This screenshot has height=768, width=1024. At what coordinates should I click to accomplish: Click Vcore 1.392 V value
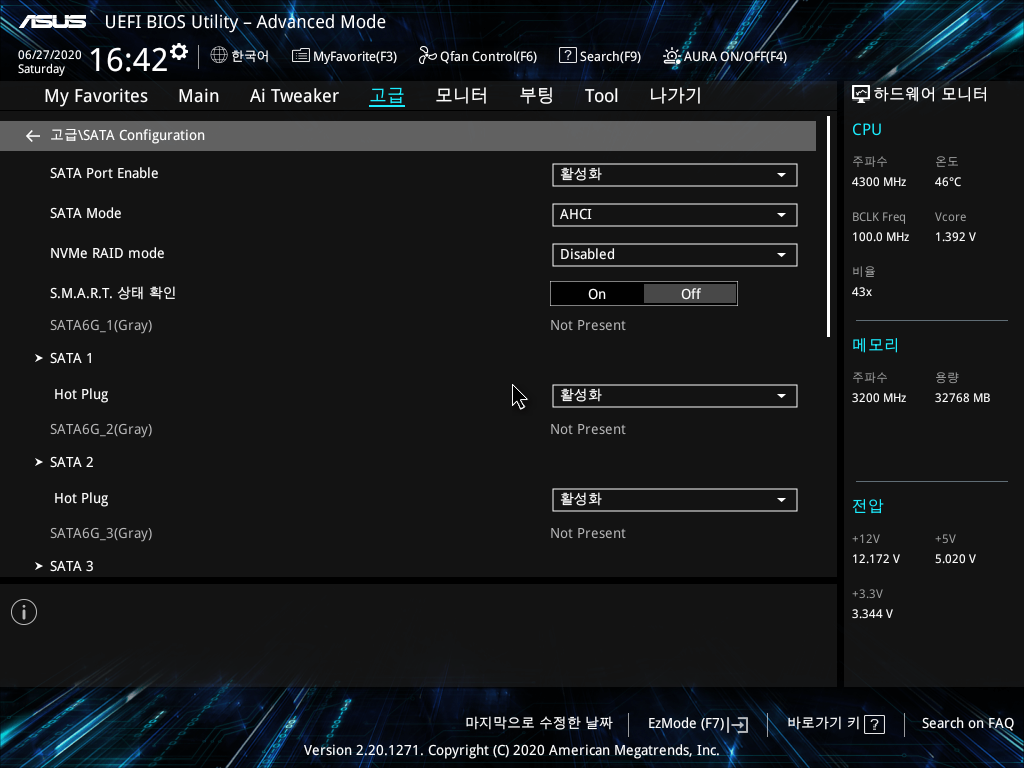pyautogui.click(x=955, y=237)
